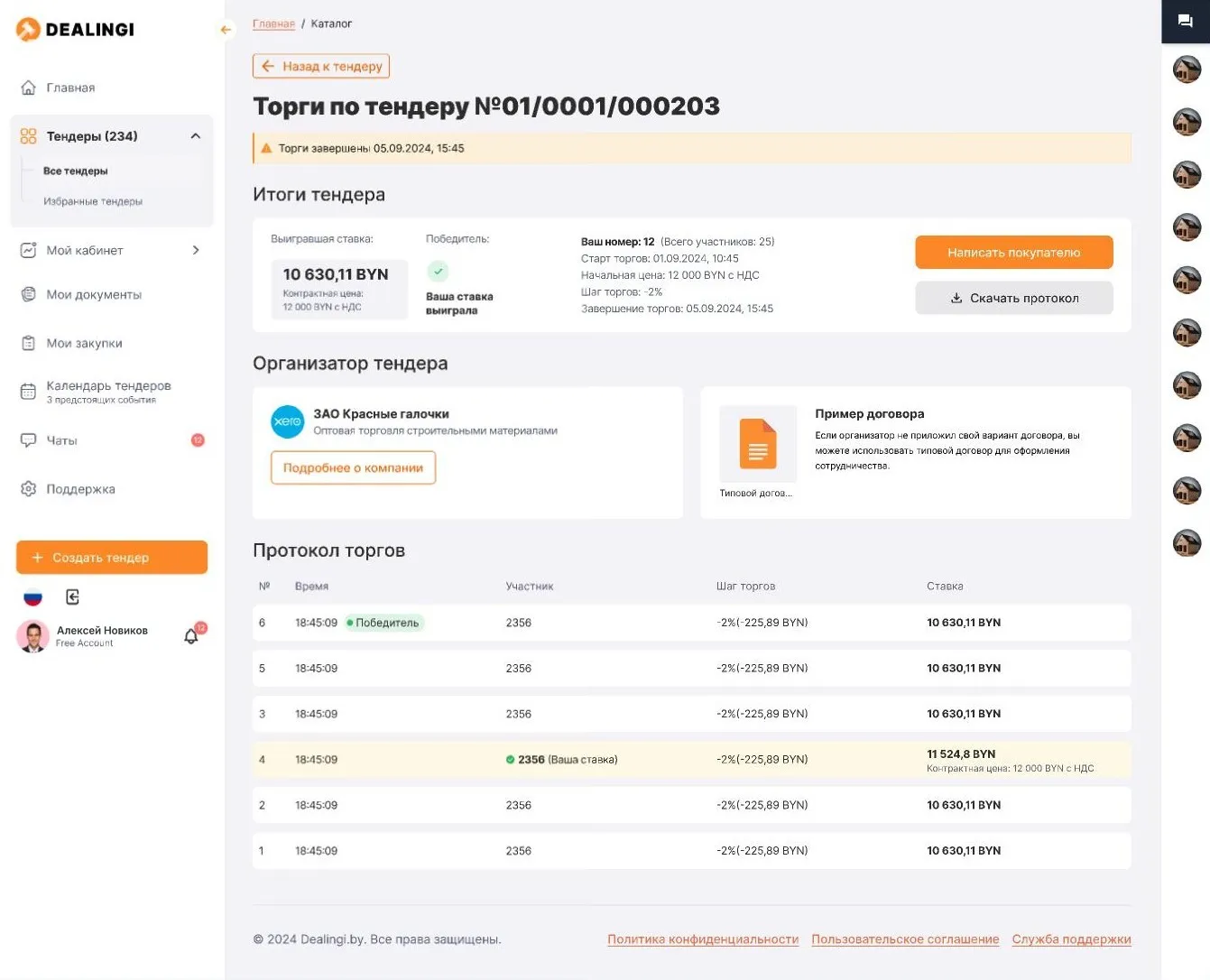The width and height of the screenshot is (1210, 980).
Task: Click the Dealingi logo
Action: pos(75,29)
